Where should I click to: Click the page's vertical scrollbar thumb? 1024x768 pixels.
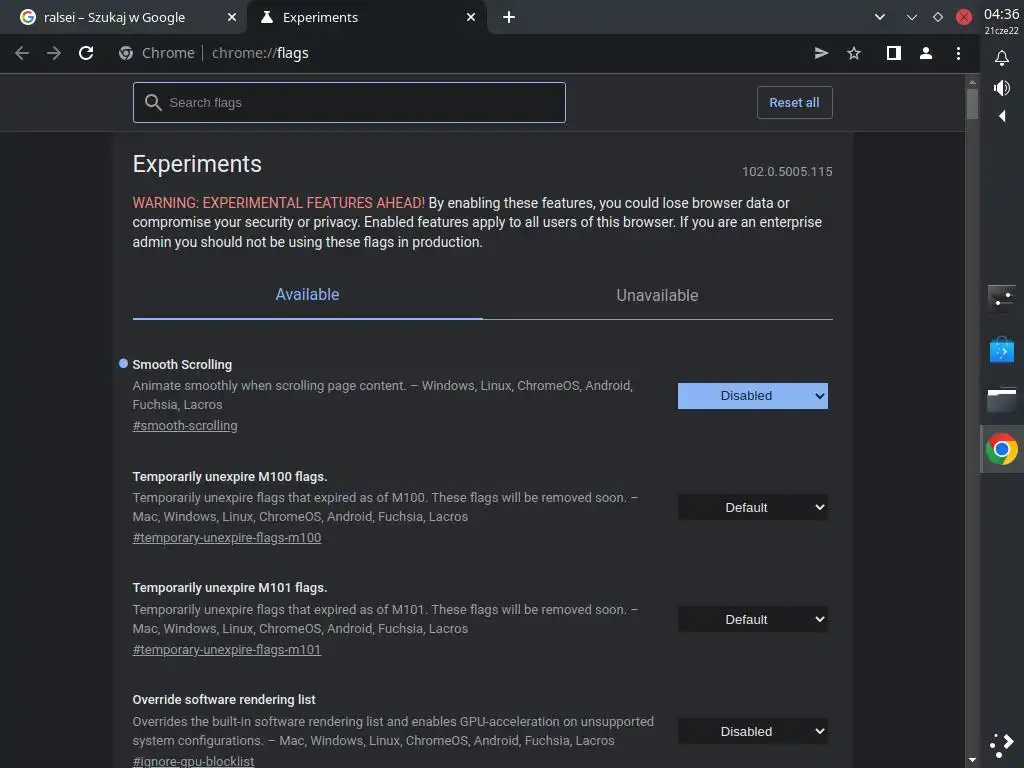tap(972, 104)
